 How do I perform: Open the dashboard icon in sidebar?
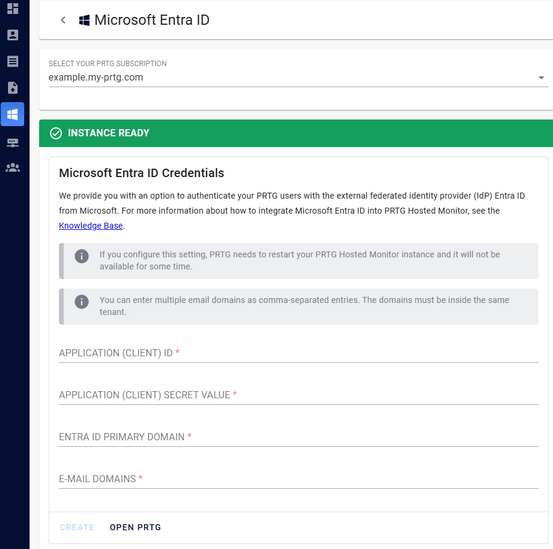[13, 8]
